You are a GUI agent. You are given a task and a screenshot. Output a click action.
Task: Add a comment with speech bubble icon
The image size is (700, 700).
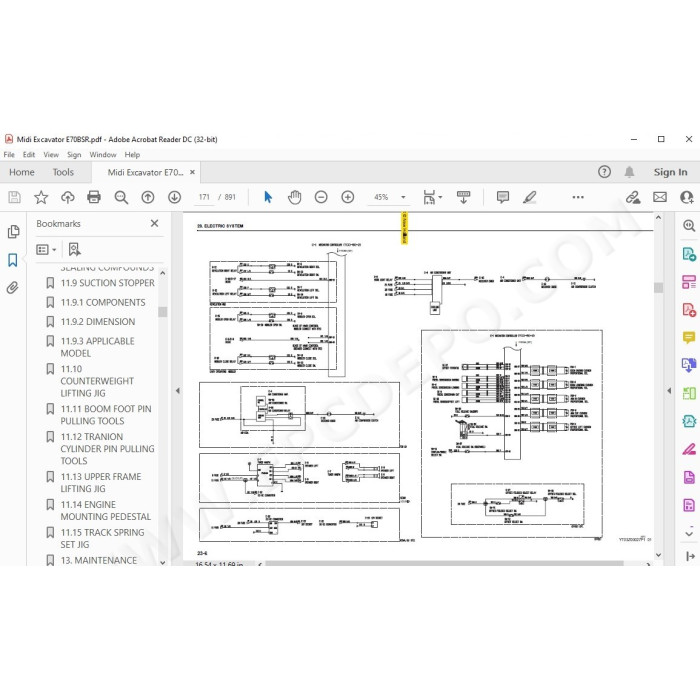(503, 197)
